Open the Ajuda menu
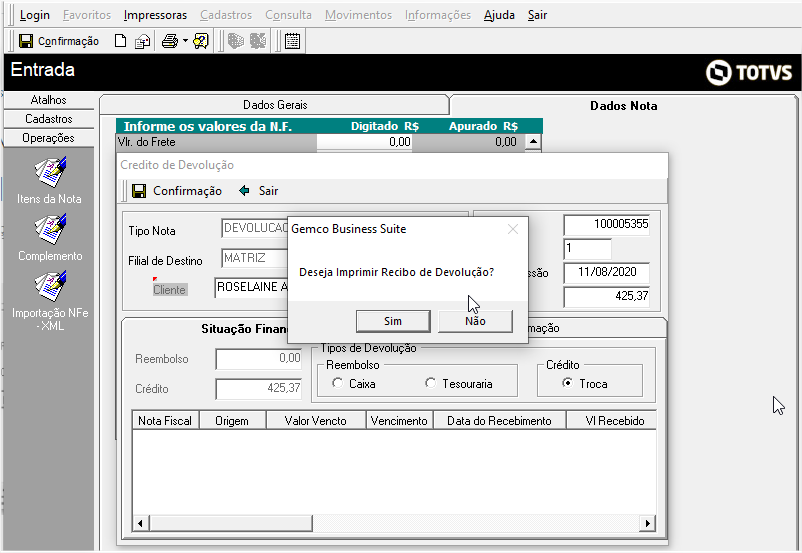Screen dimensions: 802x553 [x=499, y=15]
